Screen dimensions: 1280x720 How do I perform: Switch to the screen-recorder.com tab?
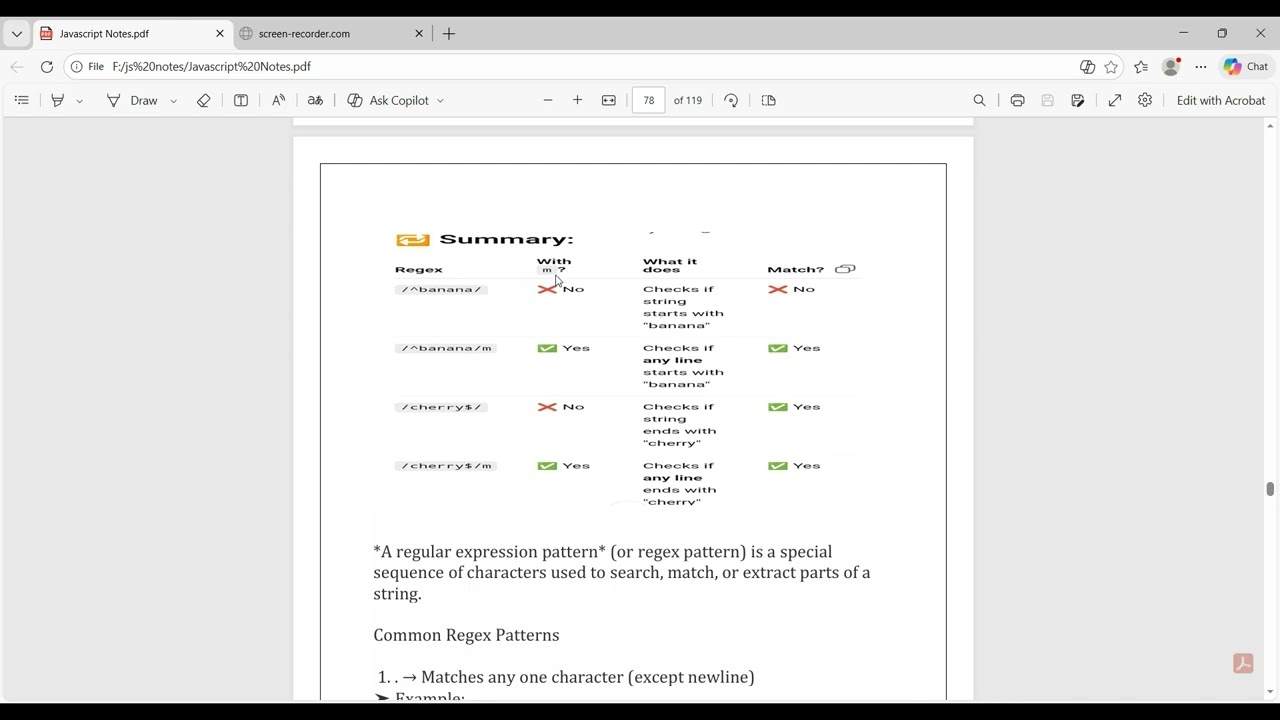(333, 34)
